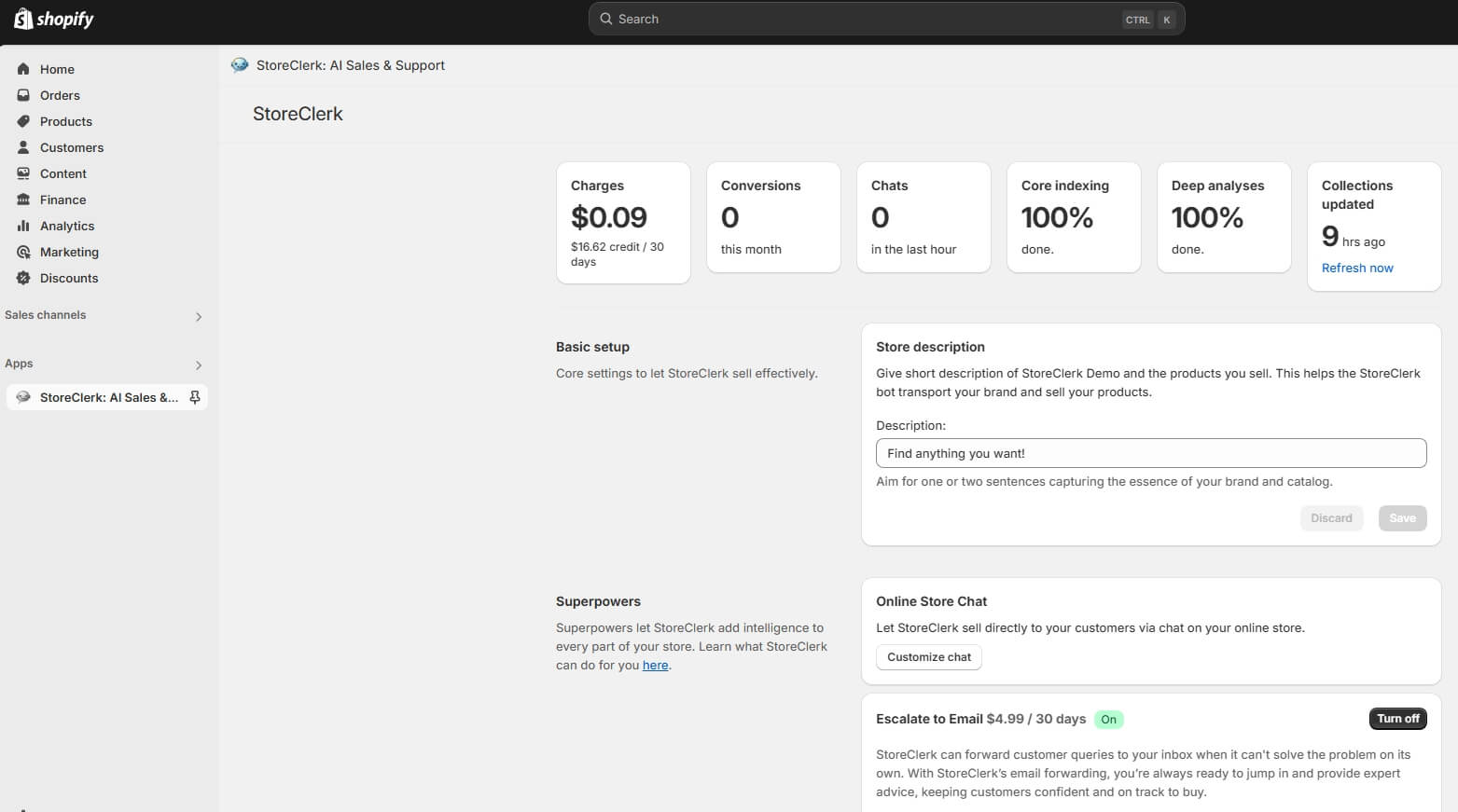This screenshot has width=1458, height=812.
Task: Open the Analytics section
Action: 66,226
